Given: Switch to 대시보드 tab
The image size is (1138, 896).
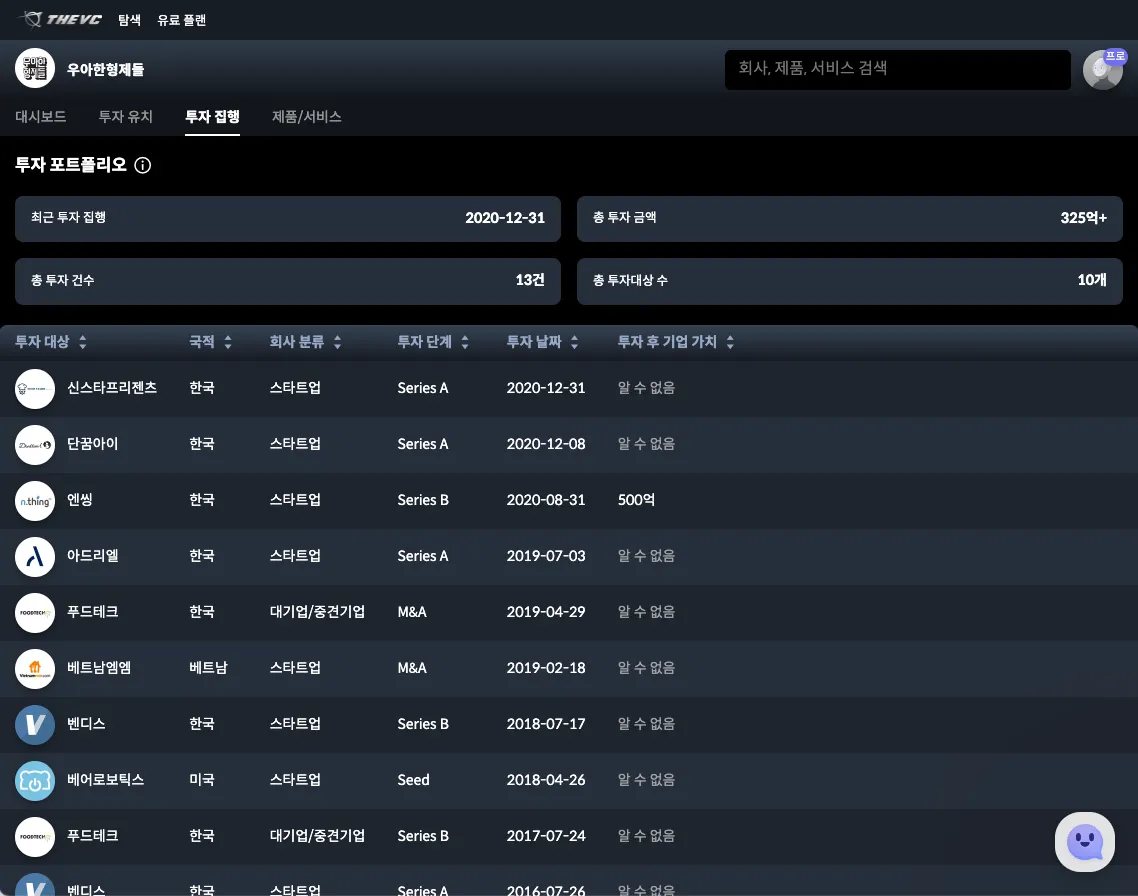Looking at the screenshot, I should (x=41, y=116).
